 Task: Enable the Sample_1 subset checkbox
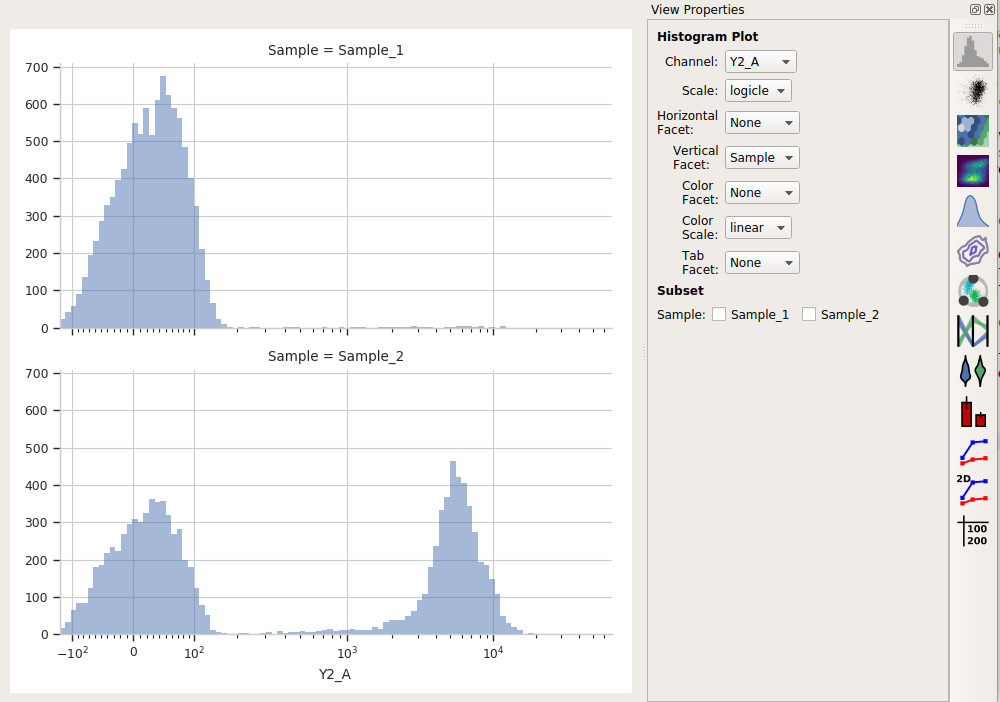click(719, 314)
